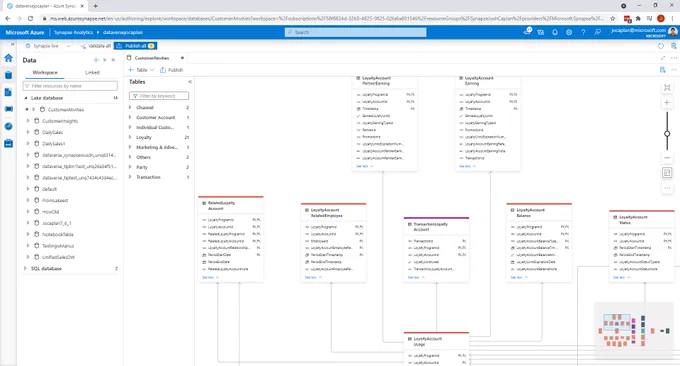680x366 pixels.
Task: Bookmark this page with star icon
Action: (x=612, y=19)
